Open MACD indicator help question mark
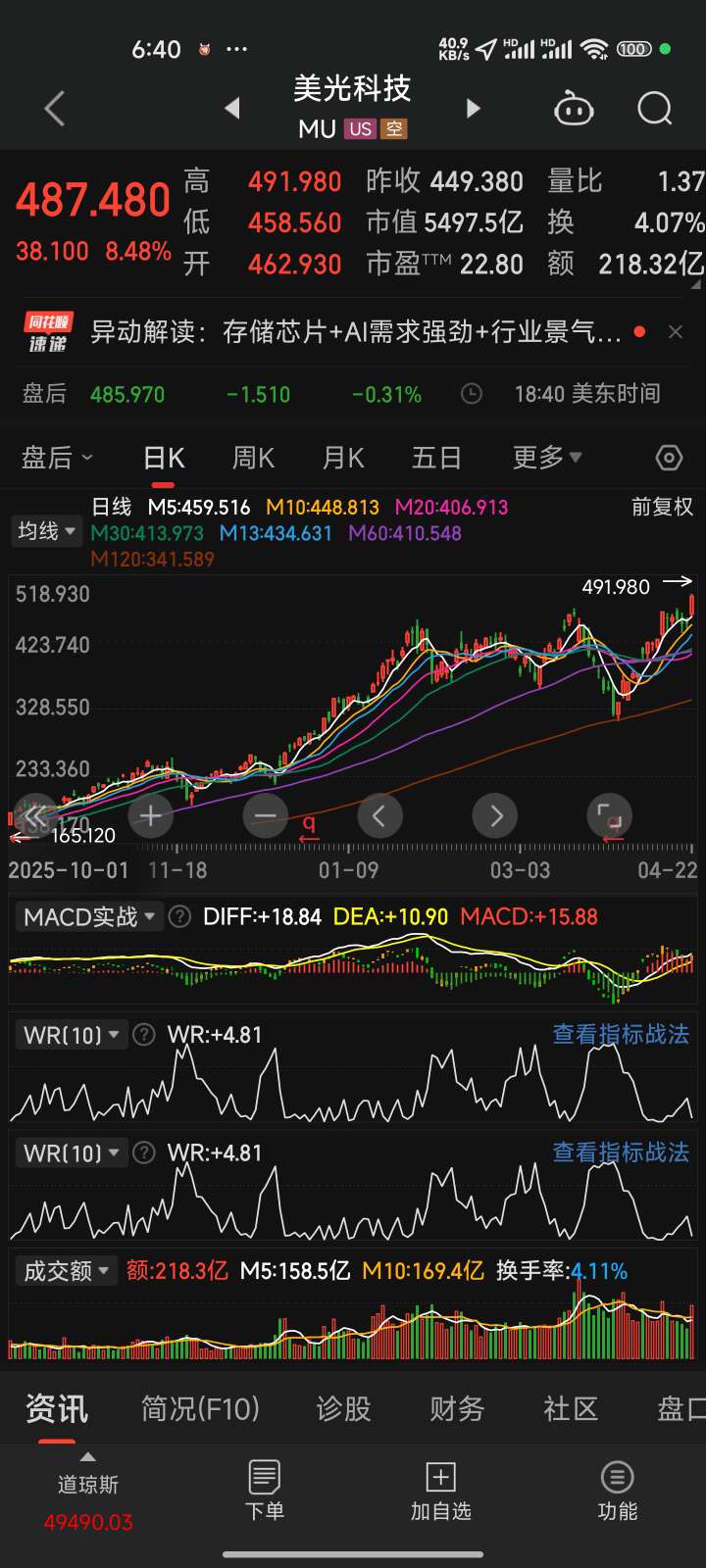Image resolution: width=706 pixels, height=1568 pixels. click(x=179, y=917)
